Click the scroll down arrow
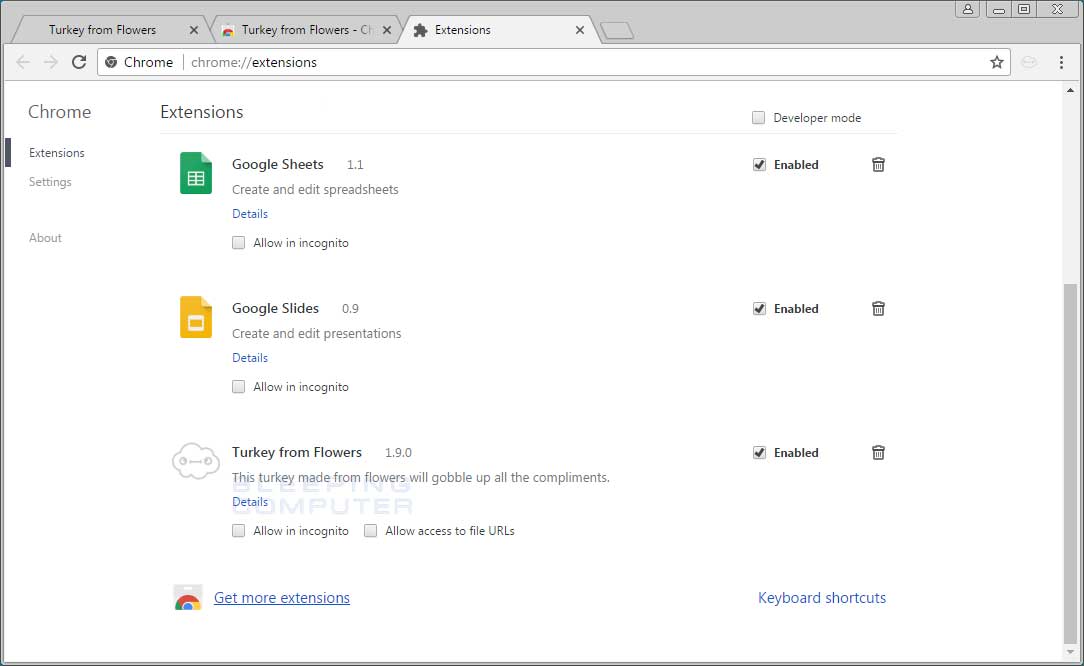 (x=1070, y=651)
